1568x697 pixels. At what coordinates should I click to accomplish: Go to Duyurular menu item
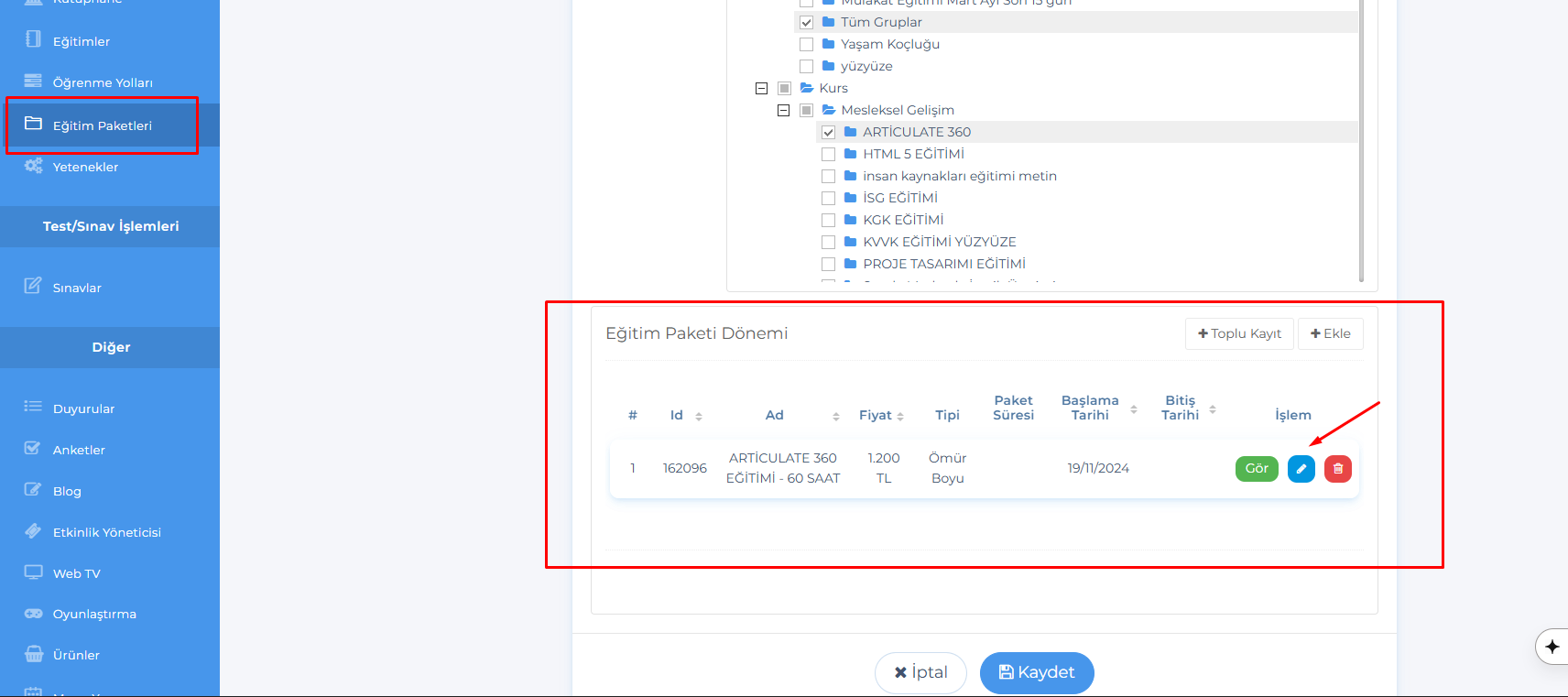point(83,408)
